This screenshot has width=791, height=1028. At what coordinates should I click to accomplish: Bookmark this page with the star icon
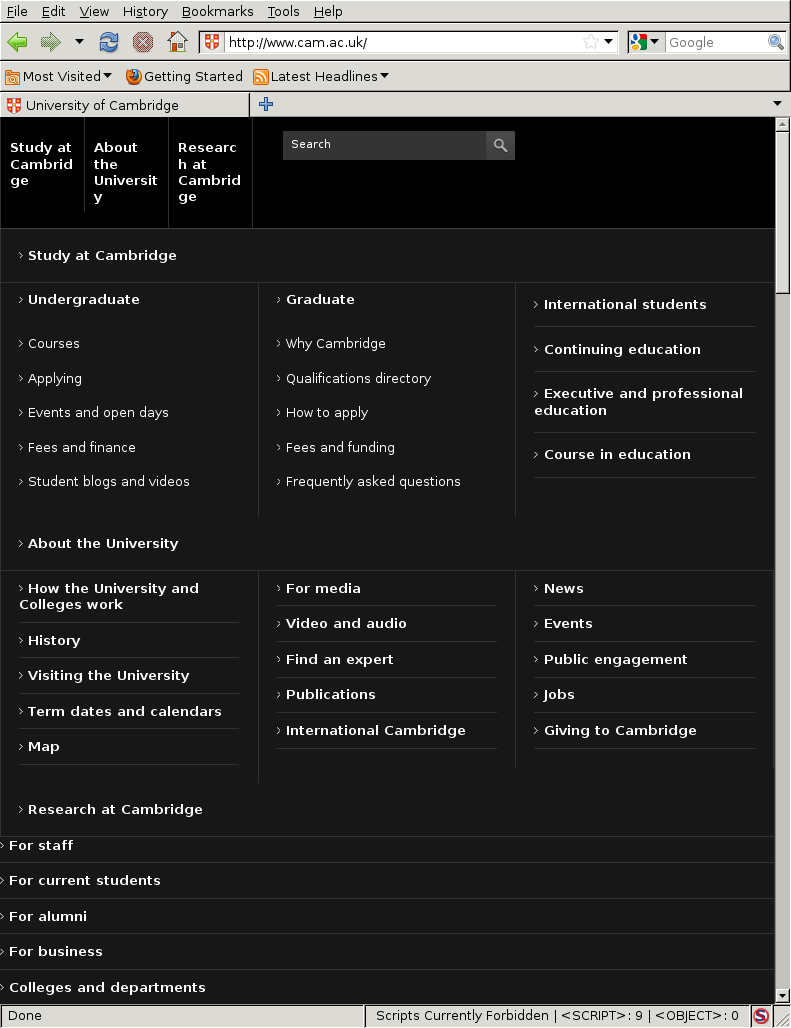click(590, 43)
